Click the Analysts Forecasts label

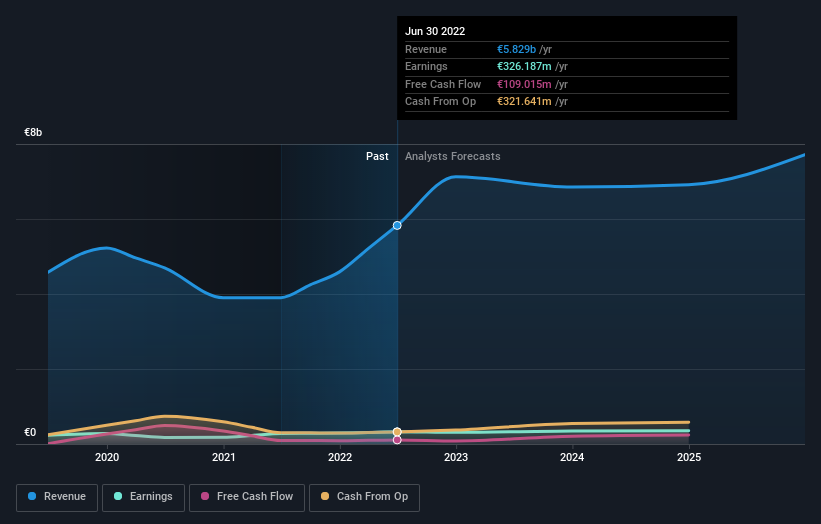(x=452, y=157)
